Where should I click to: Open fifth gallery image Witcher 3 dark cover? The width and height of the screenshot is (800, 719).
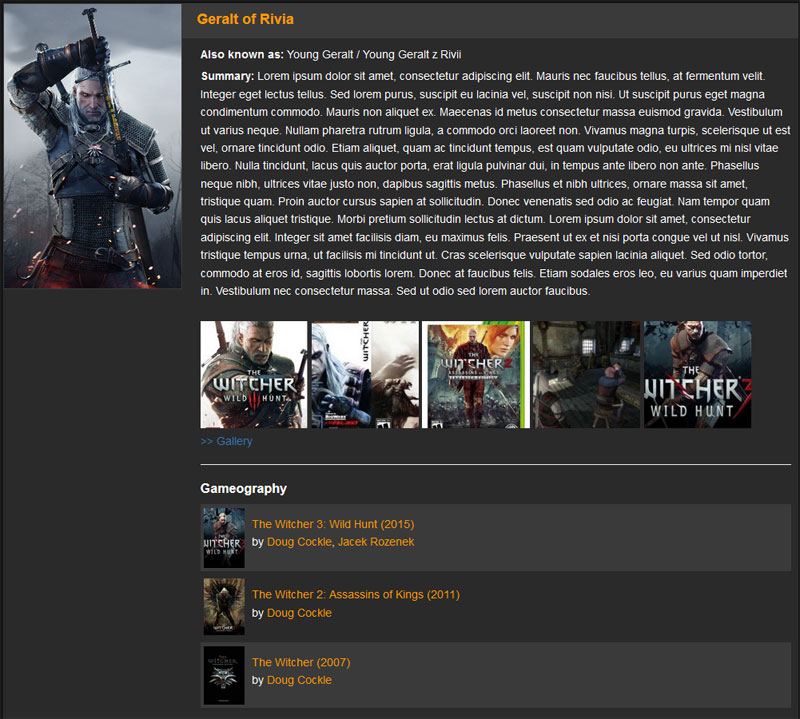tap(697, 375)
